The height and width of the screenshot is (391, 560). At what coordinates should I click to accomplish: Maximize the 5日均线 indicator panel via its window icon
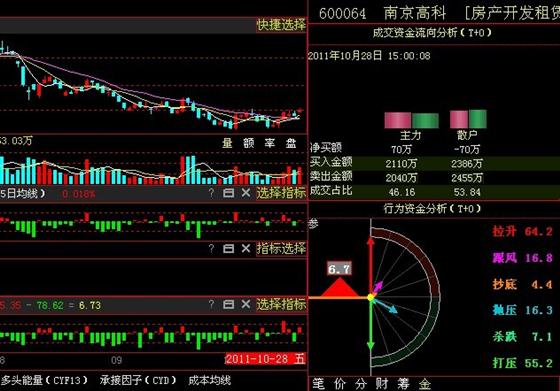coord(228,193)
